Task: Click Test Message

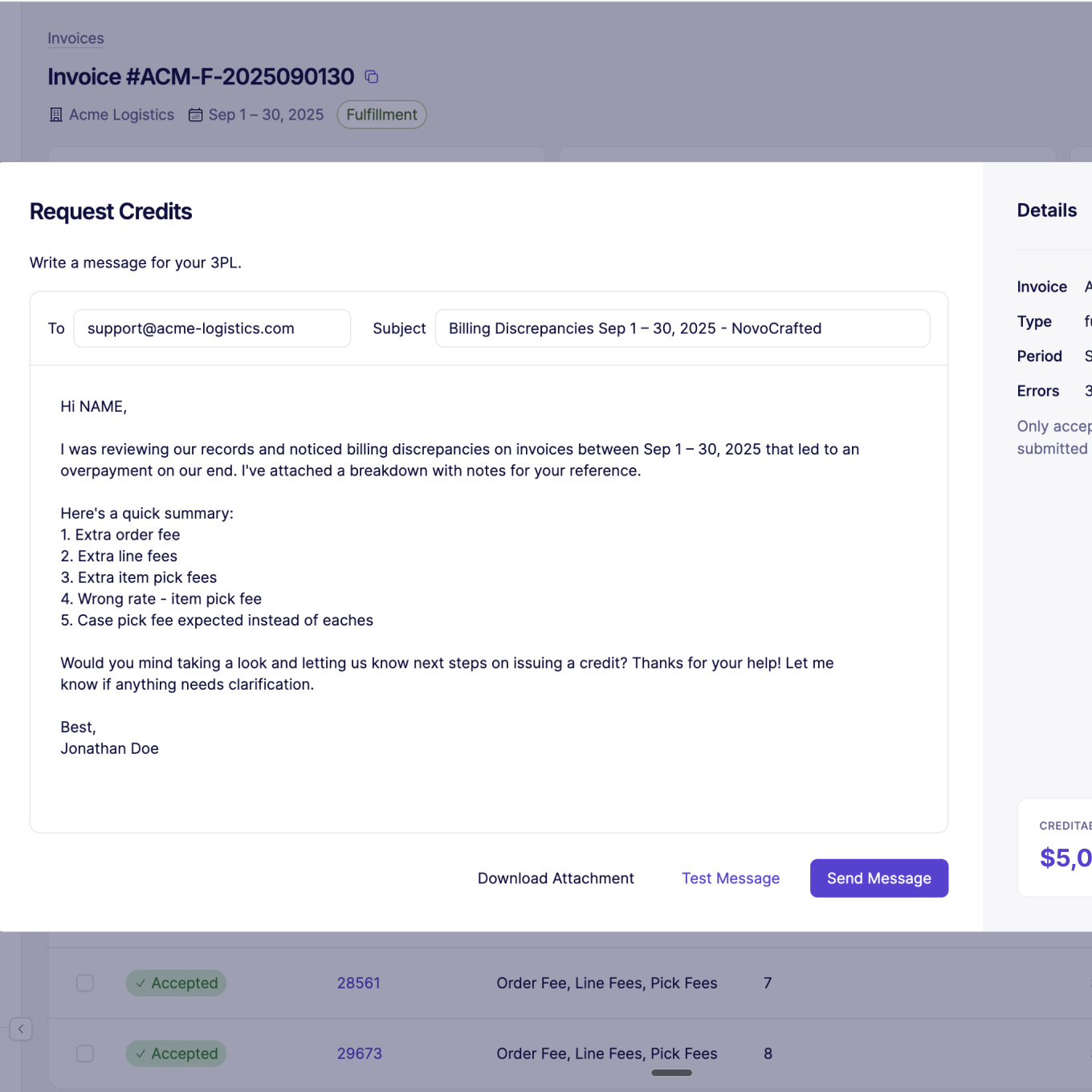Action: point(730,878)
